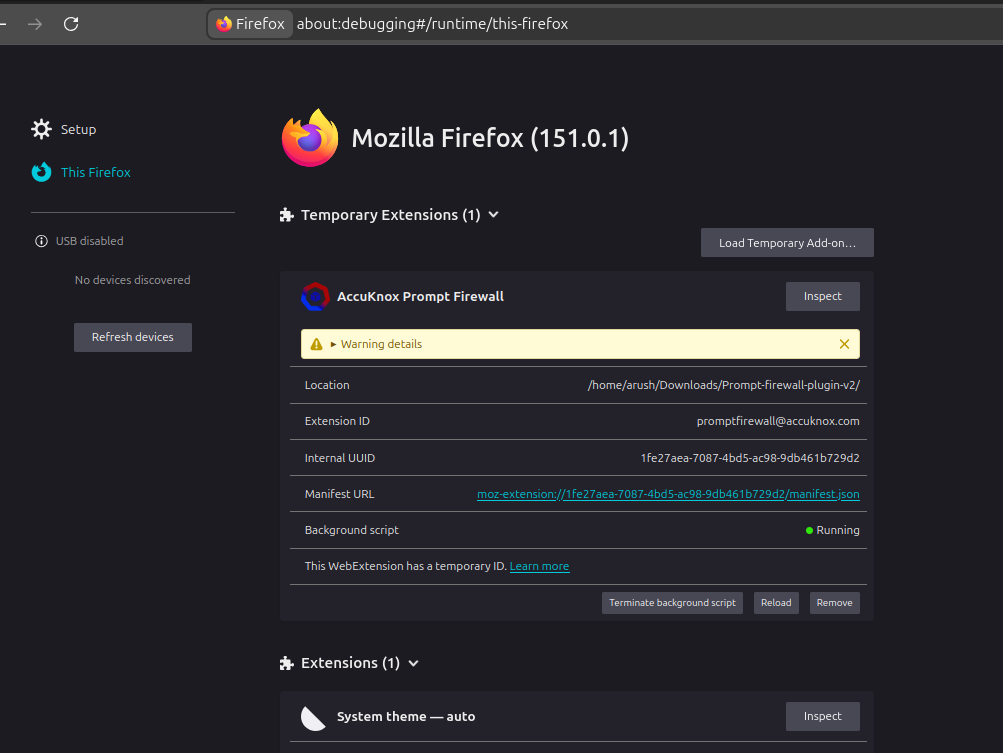Click the yellow warning triangle icon
Screen dimensions: 1003x753
(317, 344)
